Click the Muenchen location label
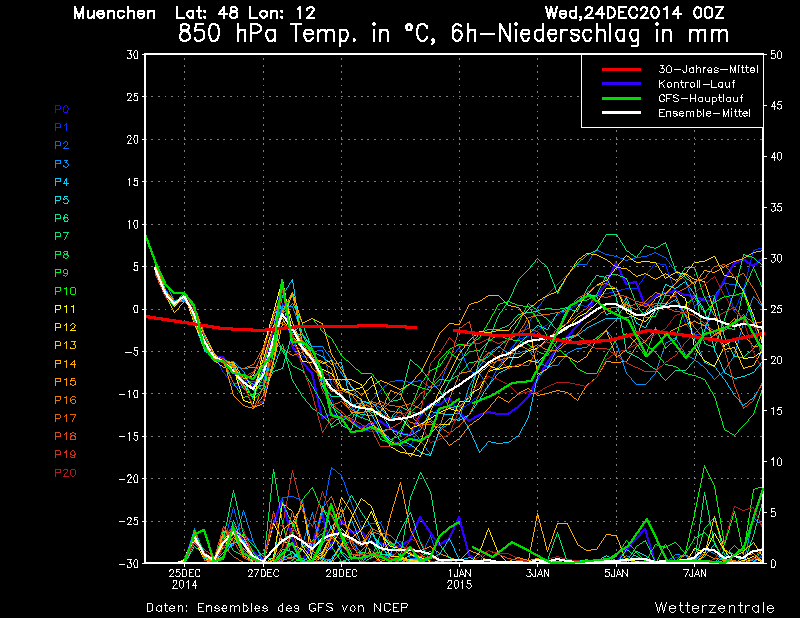 [x=114, y=13]
